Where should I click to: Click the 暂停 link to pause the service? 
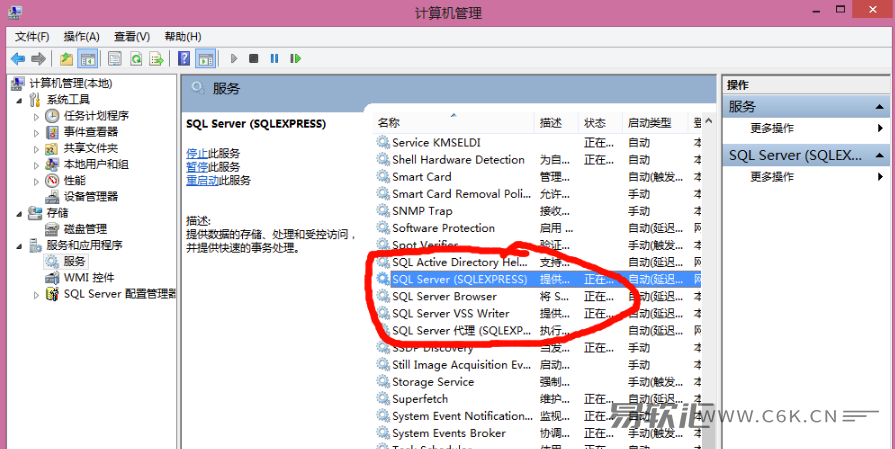[197, 167]
